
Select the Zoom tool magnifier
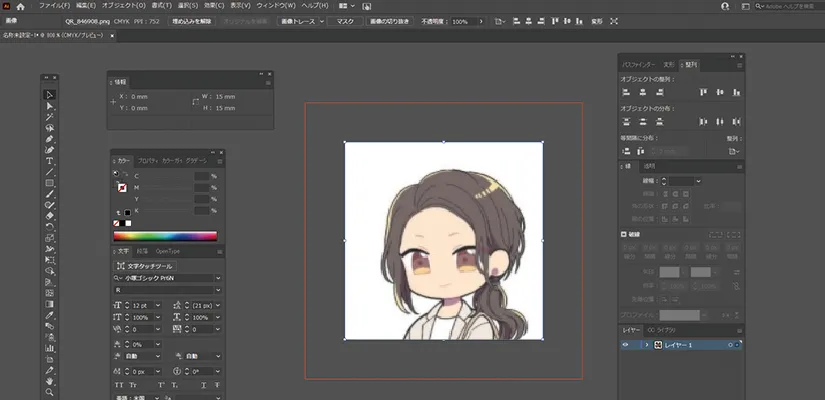(x=49, y=391)
